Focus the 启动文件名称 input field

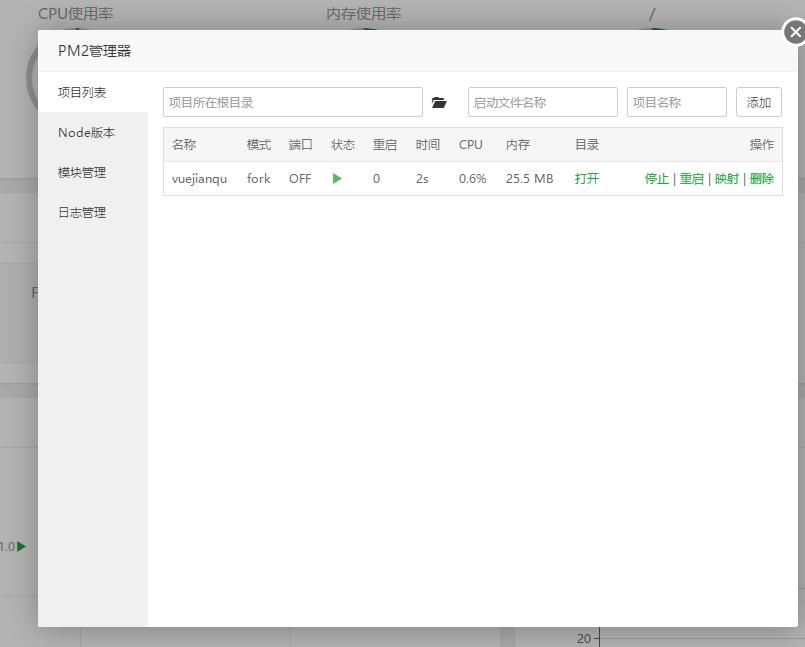(543, 102)
